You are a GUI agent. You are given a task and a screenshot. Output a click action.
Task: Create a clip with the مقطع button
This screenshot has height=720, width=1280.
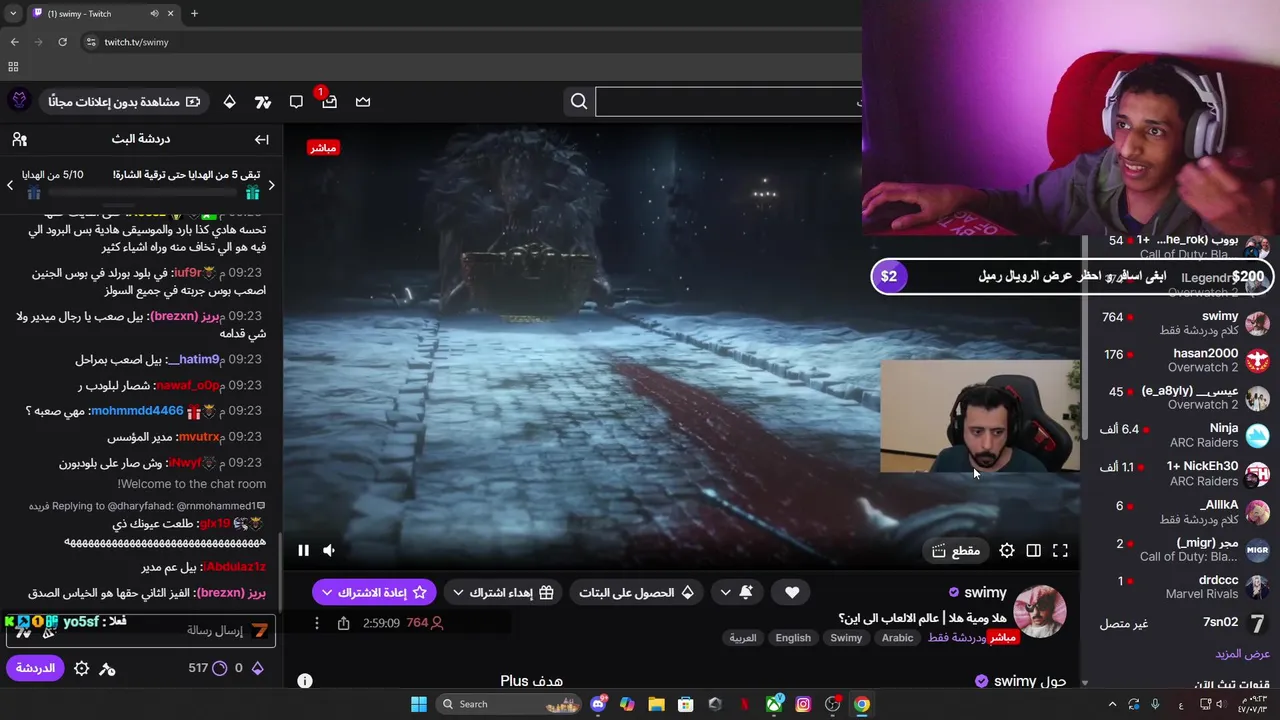pos(956,550)
